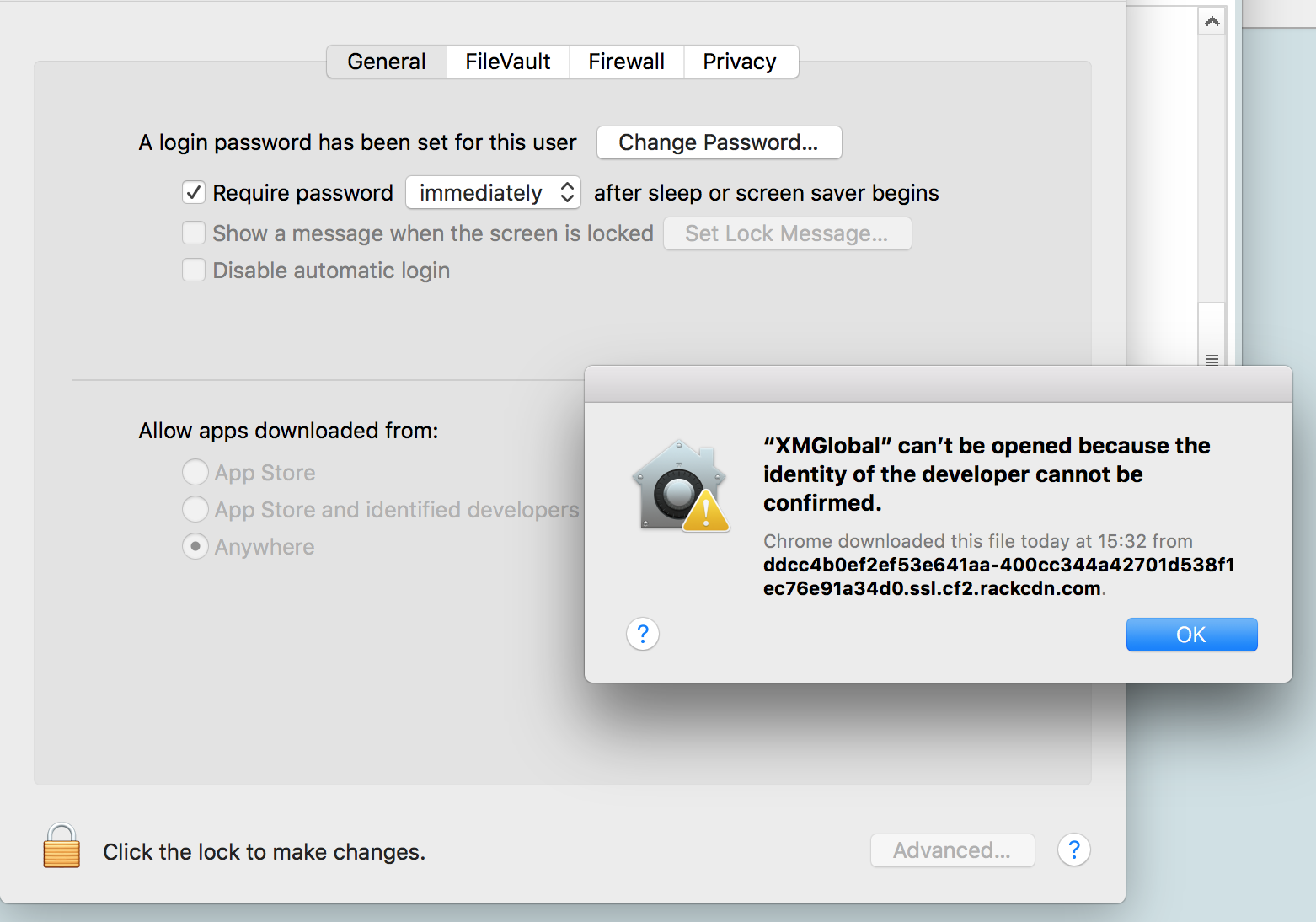Check Disable automatic login
Image resolution: width=1316 pixels, height=922 pixels.
(194, 270)
